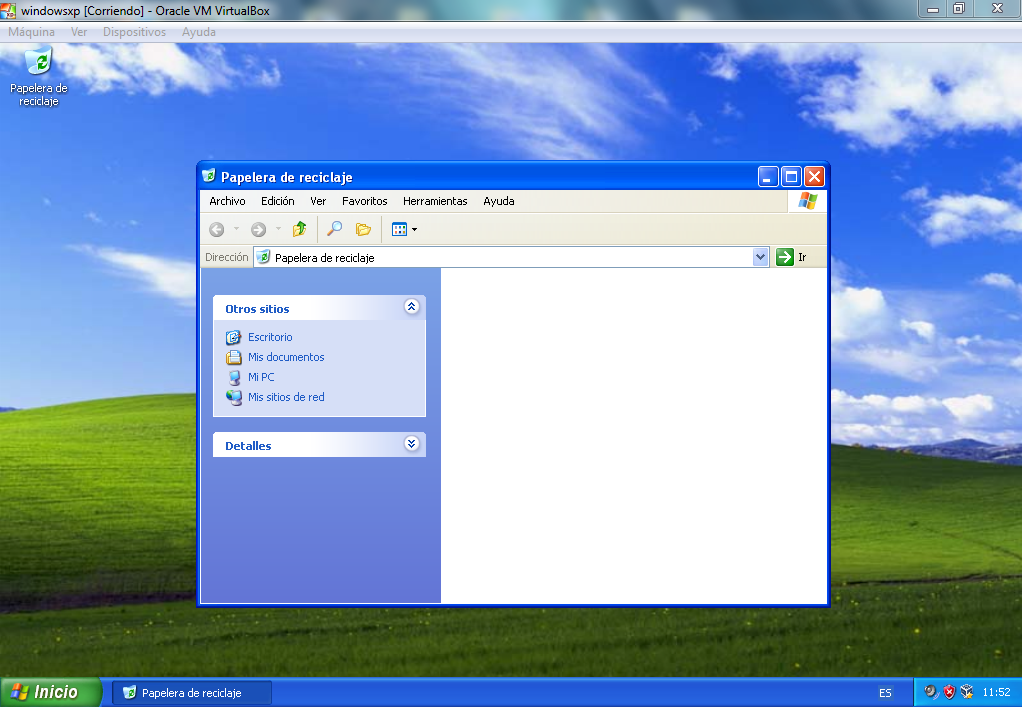Click inside the Dirección address field
Screen dimensions: 1022x707
(511, 257)
